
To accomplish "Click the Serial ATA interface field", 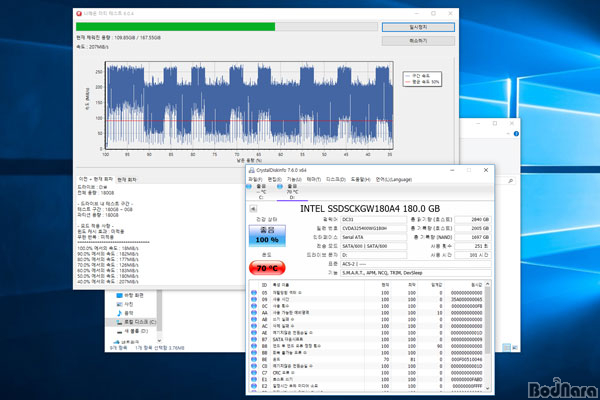I will pyautogui.click(x=373, y=237).
